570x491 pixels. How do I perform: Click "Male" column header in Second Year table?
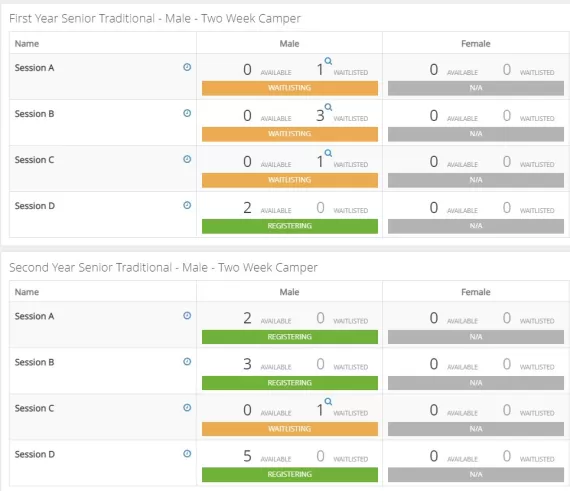(289, 292)
